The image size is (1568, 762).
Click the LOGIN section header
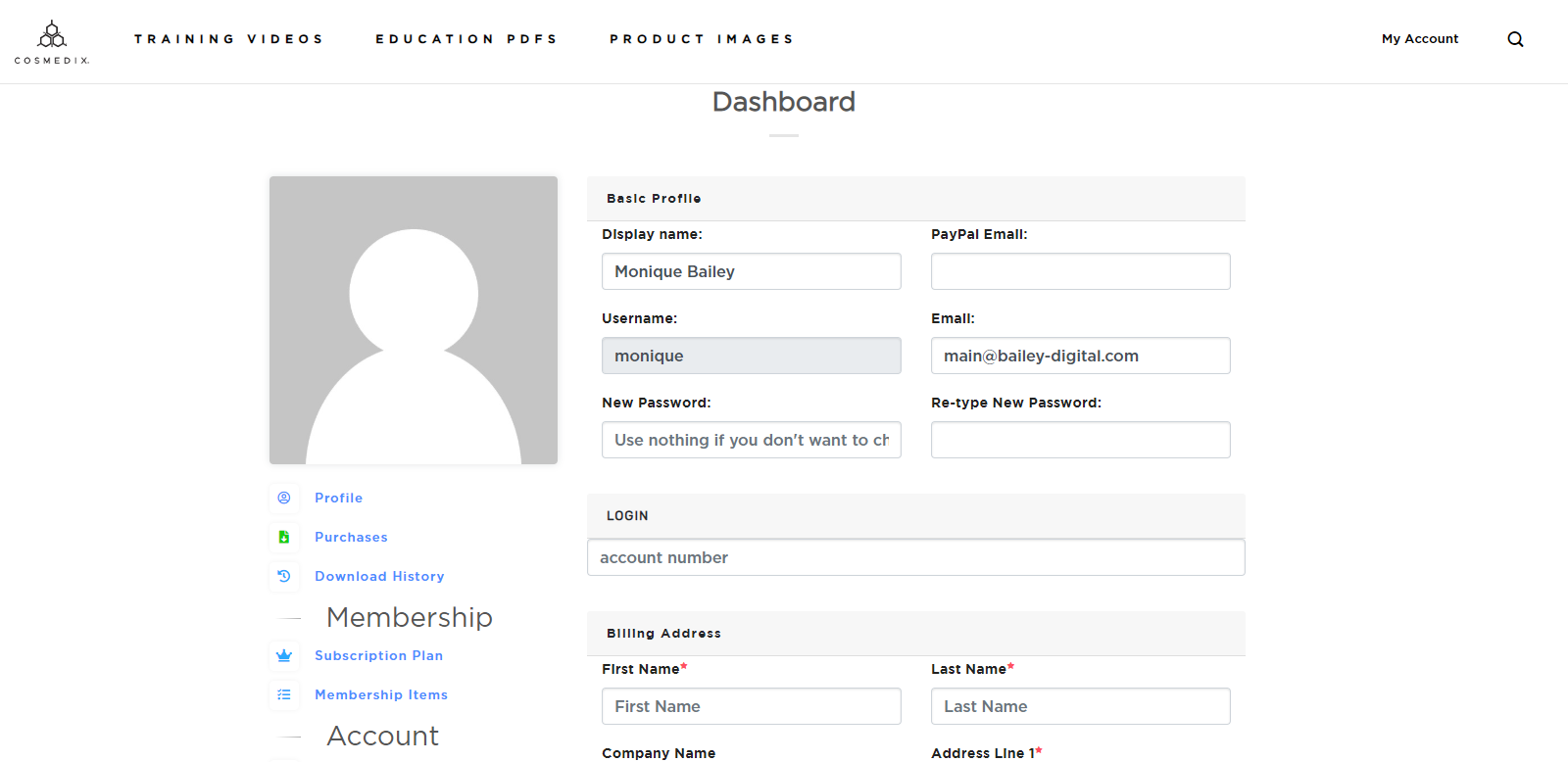pos(916,516)
